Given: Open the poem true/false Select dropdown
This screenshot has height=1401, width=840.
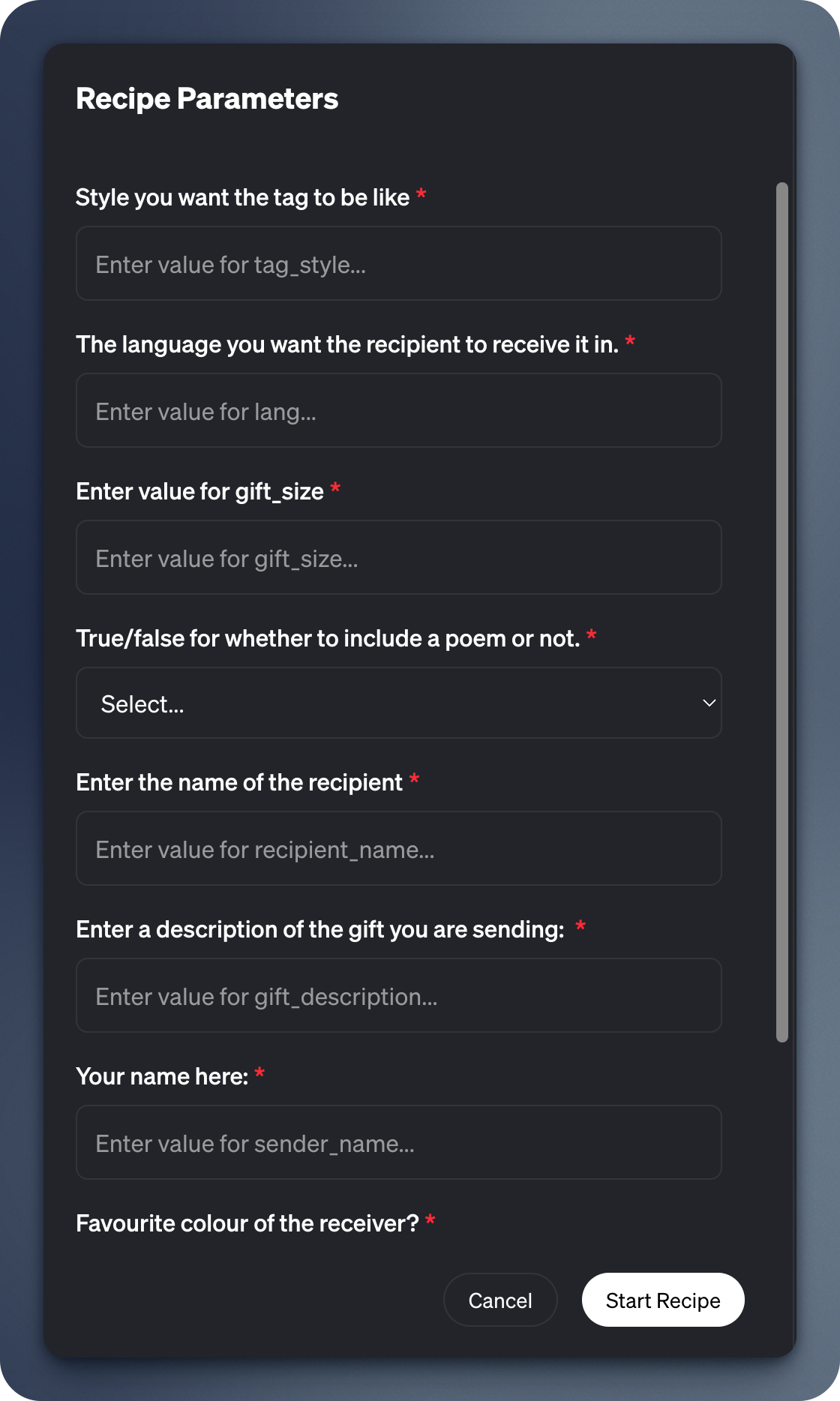Looking at the screenshot, I should [398, 703].
